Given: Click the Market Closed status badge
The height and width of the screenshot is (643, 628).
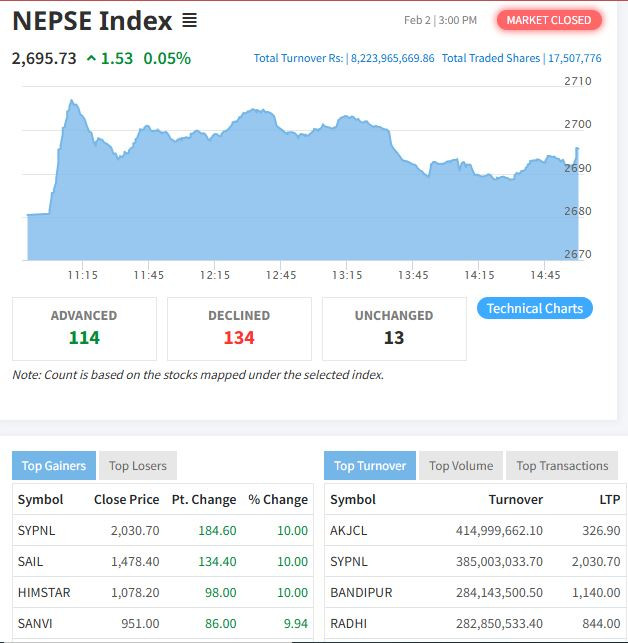Looking at the screenshot, I should (549, 20).
